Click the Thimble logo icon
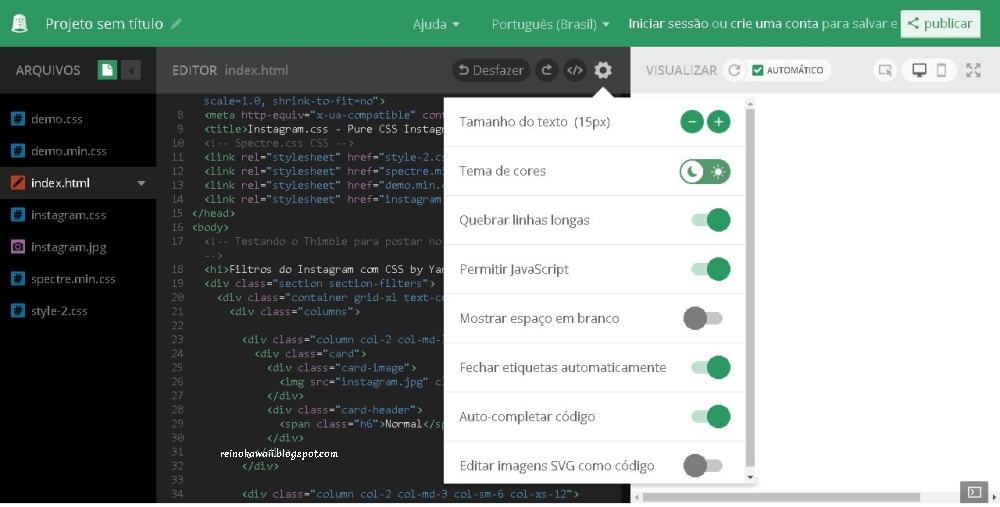 (x=20, y=24)
